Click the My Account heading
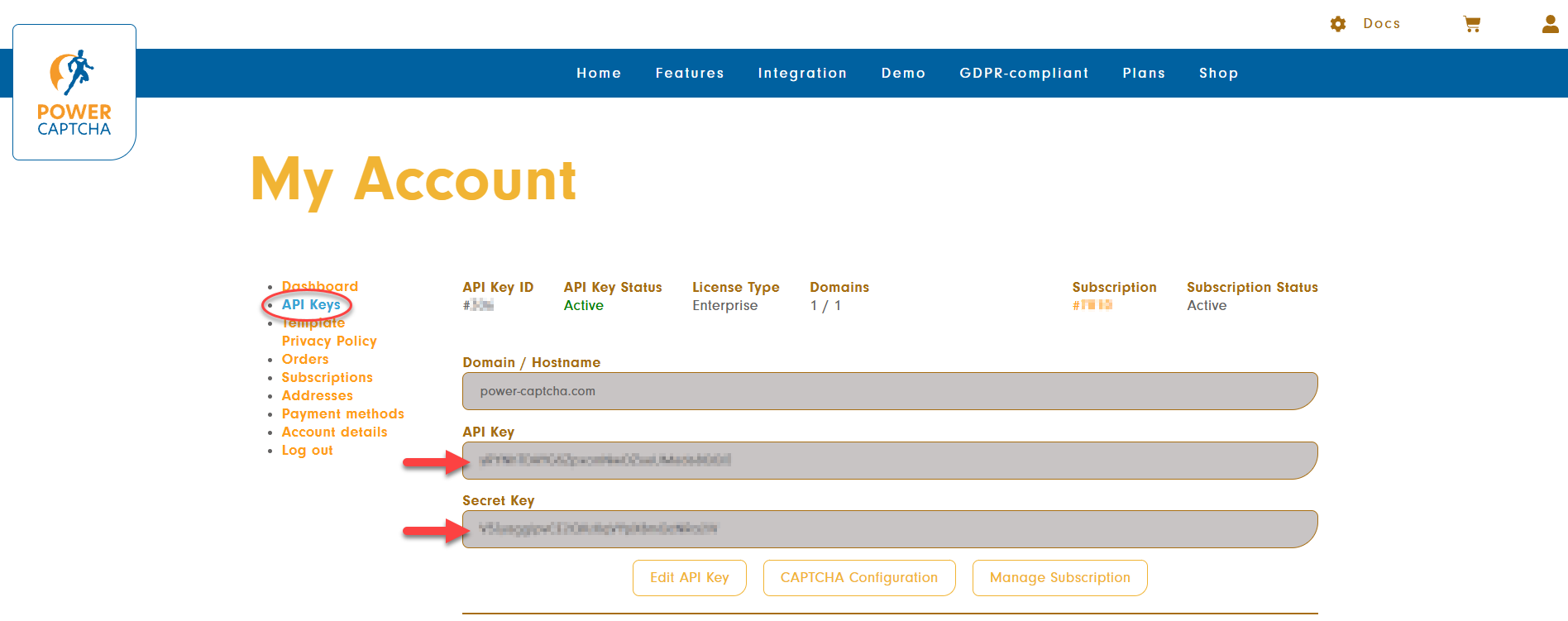This screenshot has width=1568, height=621. (414, 180)
